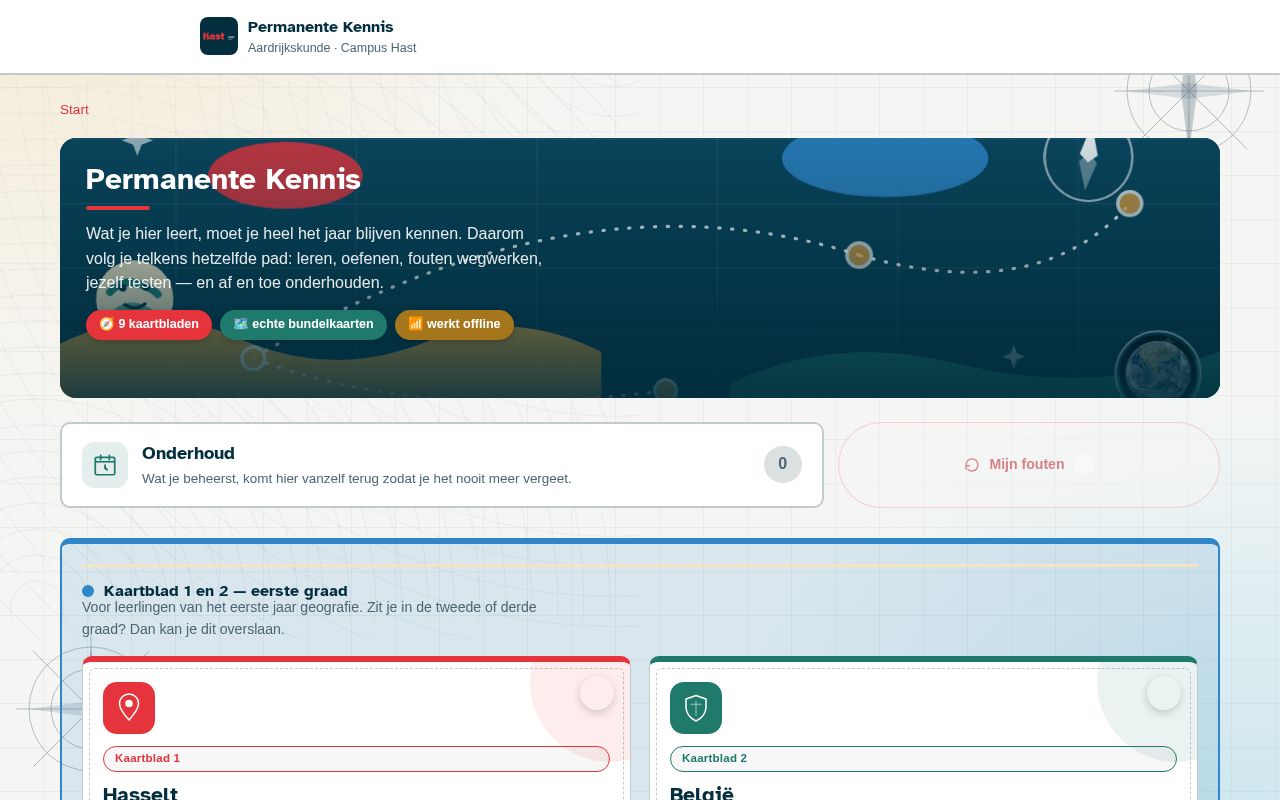Open the Onderhoud card
1280x800 pixels.
(442, 465)
